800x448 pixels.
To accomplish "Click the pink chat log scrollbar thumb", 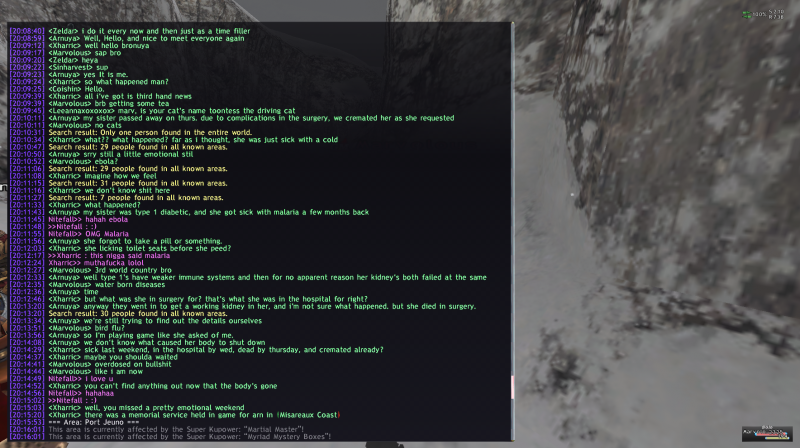I will [512, 387].
